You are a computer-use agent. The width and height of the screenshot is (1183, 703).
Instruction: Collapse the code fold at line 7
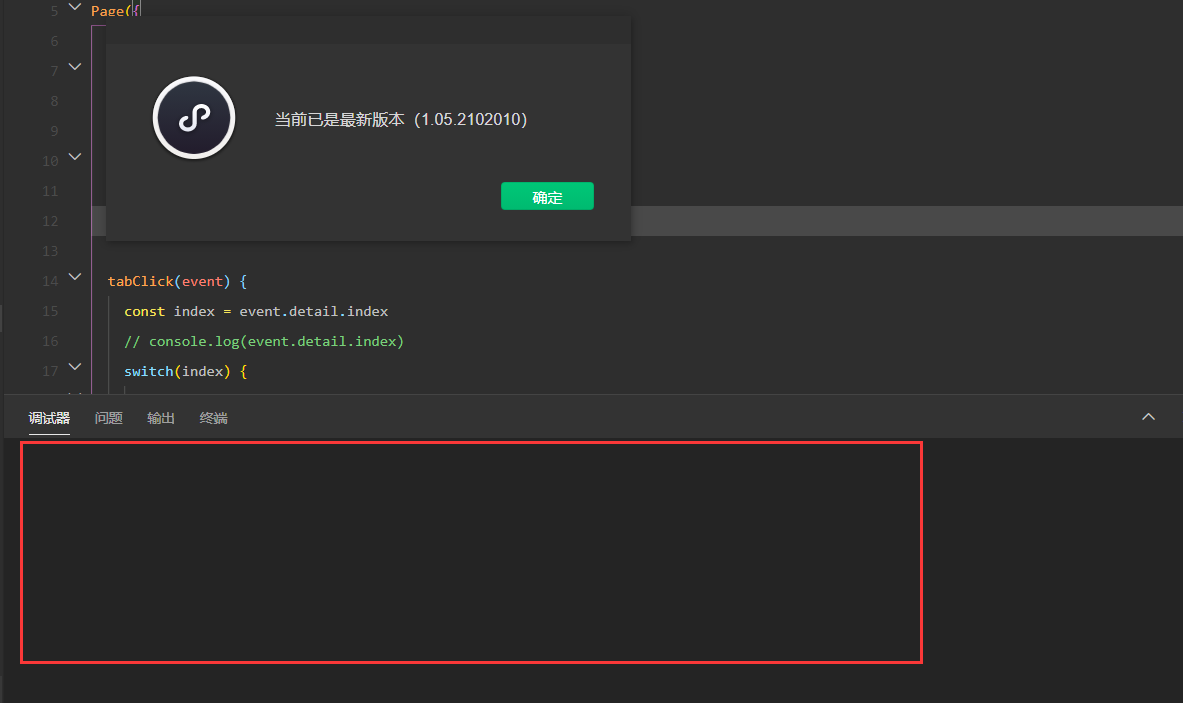pos(75,66)
